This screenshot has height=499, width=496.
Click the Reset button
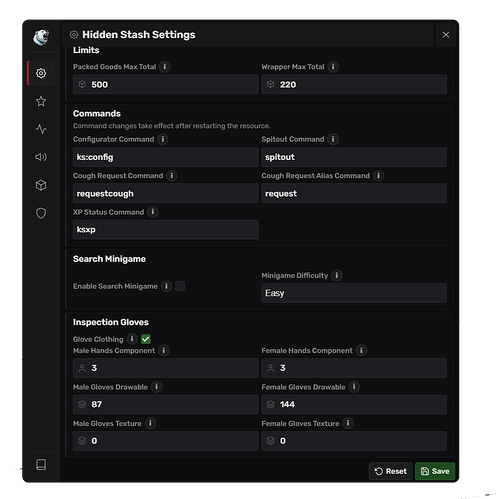(391, 471)
